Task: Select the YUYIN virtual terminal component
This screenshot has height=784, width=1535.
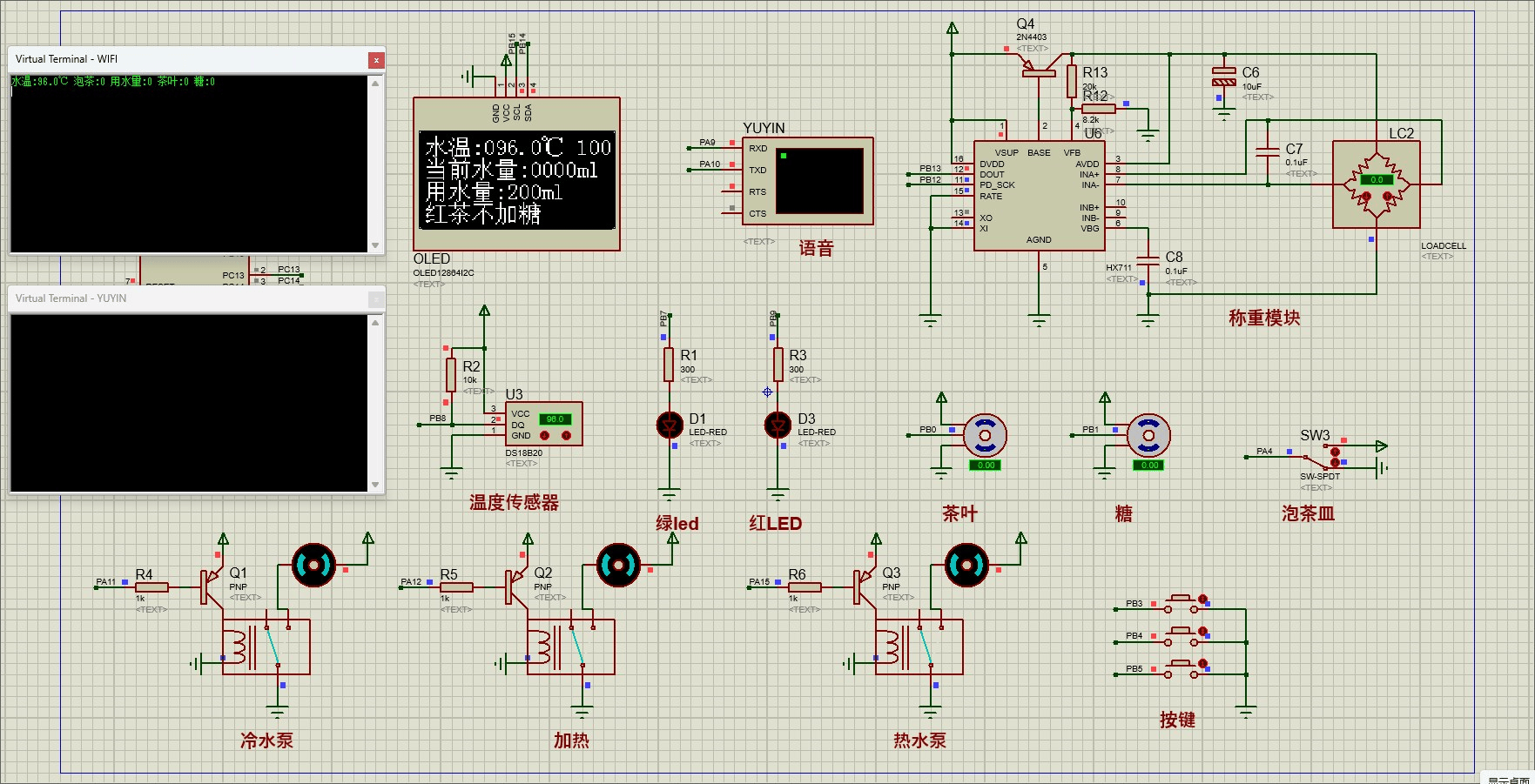Action: pyautogui.click(x=807, y=181)
